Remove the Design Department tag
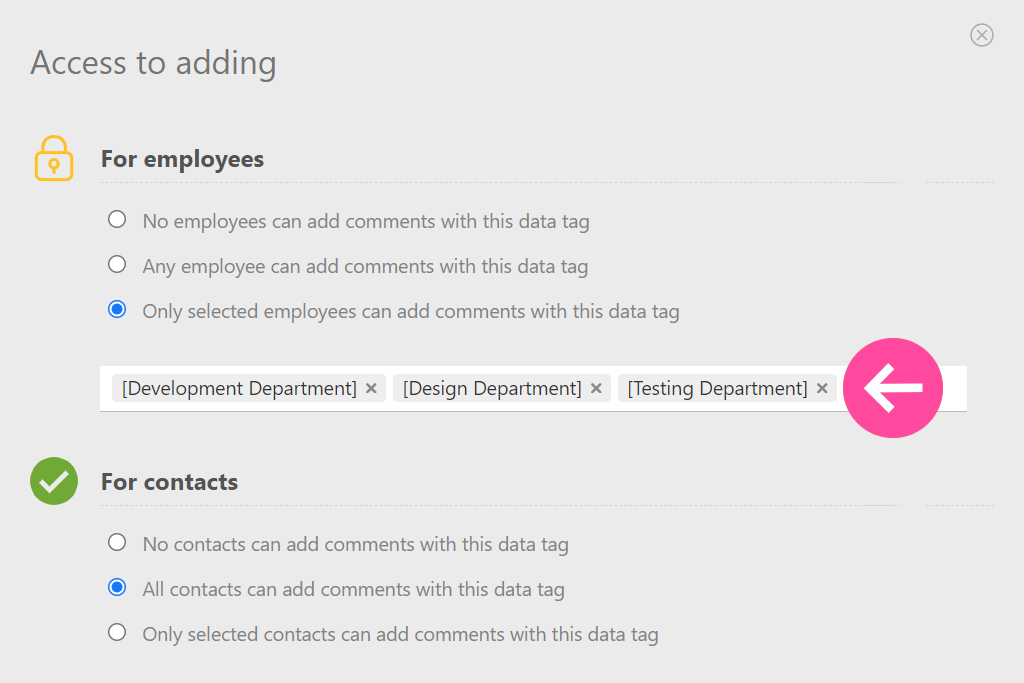 pyautogui.click(x=596, y=389)
